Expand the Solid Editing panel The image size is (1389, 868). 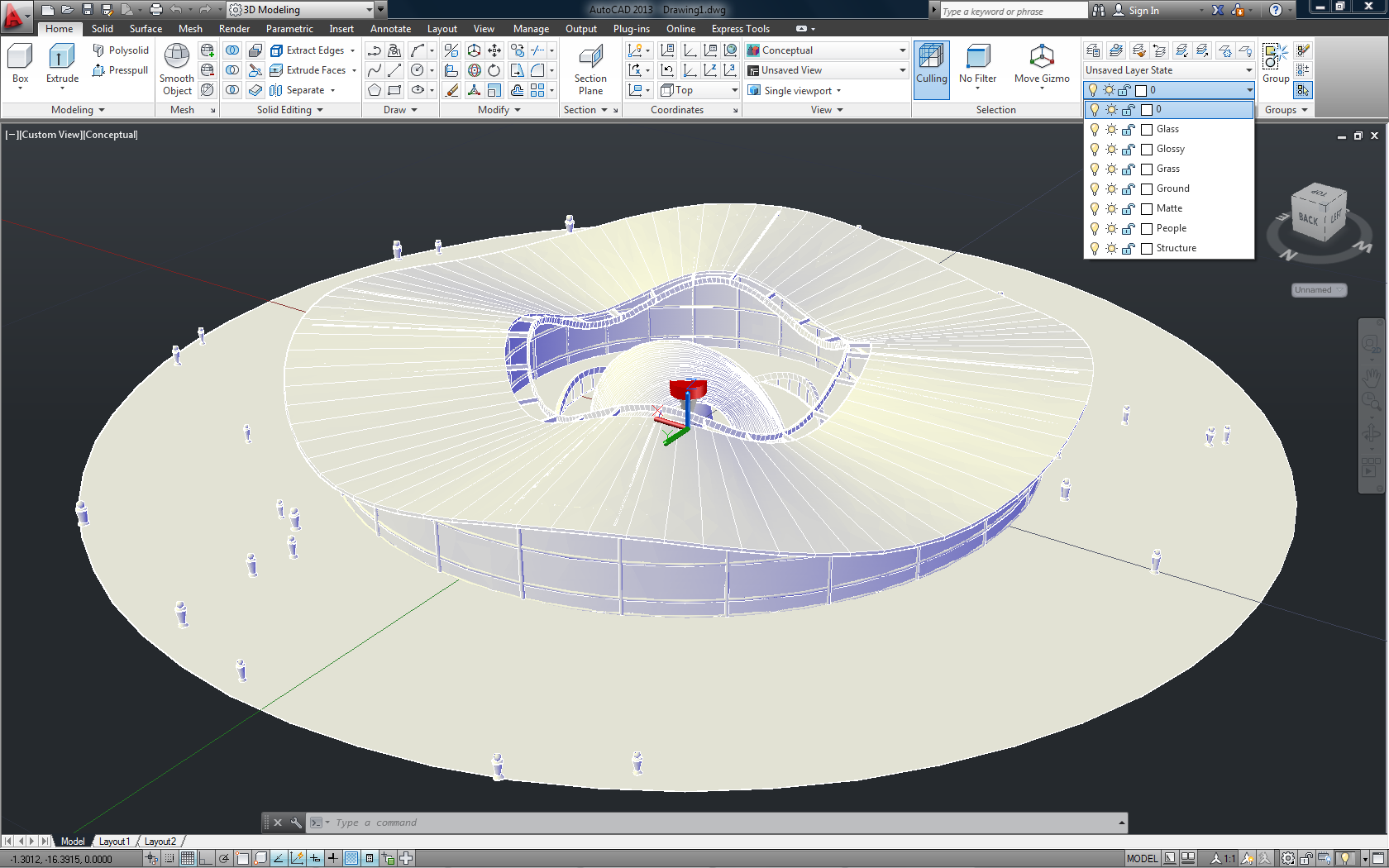click(289, 110)
